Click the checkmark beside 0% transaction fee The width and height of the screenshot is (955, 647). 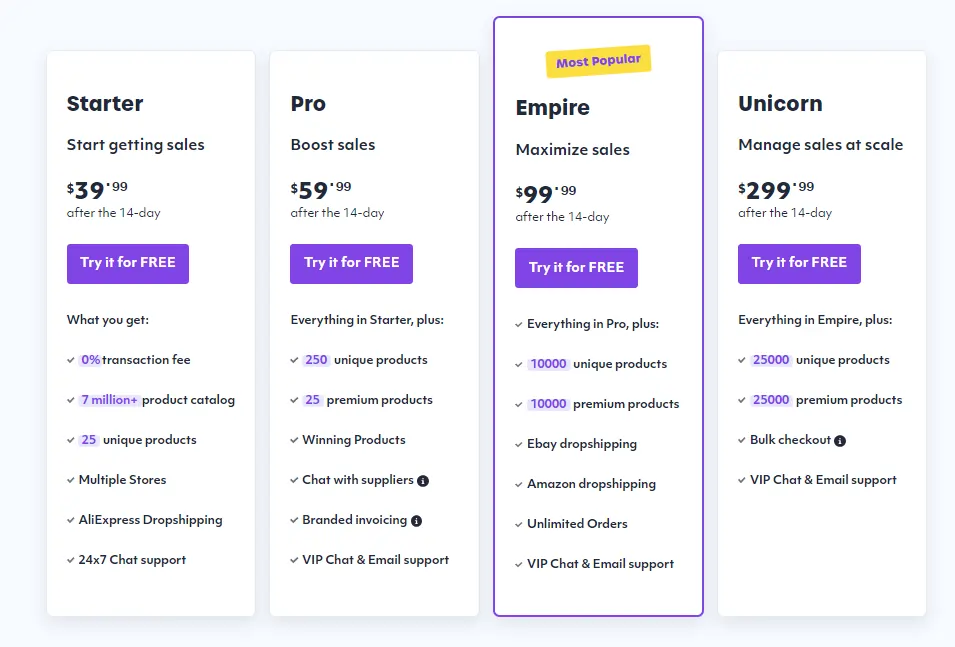click(68, 359)
